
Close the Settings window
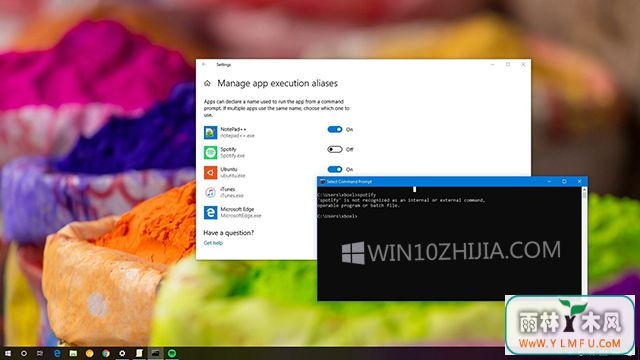[523, 64]
